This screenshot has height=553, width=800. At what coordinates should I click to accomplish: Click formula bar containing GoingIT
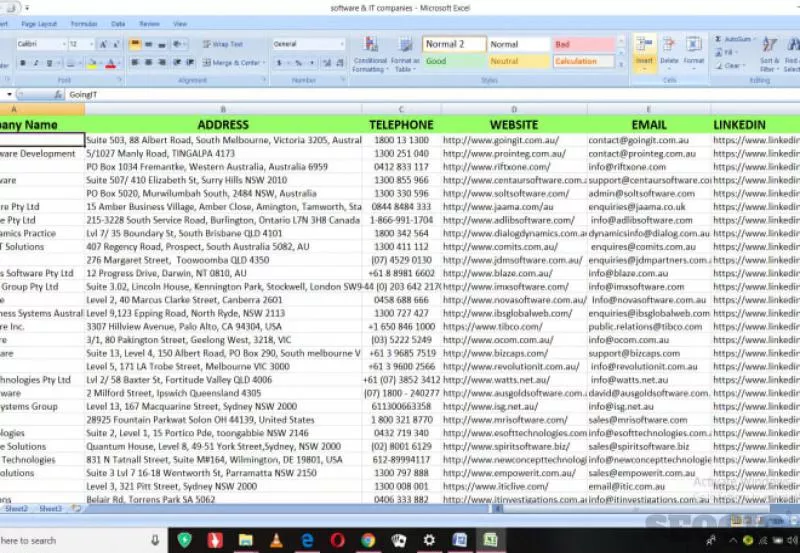[x=433, y=95]
